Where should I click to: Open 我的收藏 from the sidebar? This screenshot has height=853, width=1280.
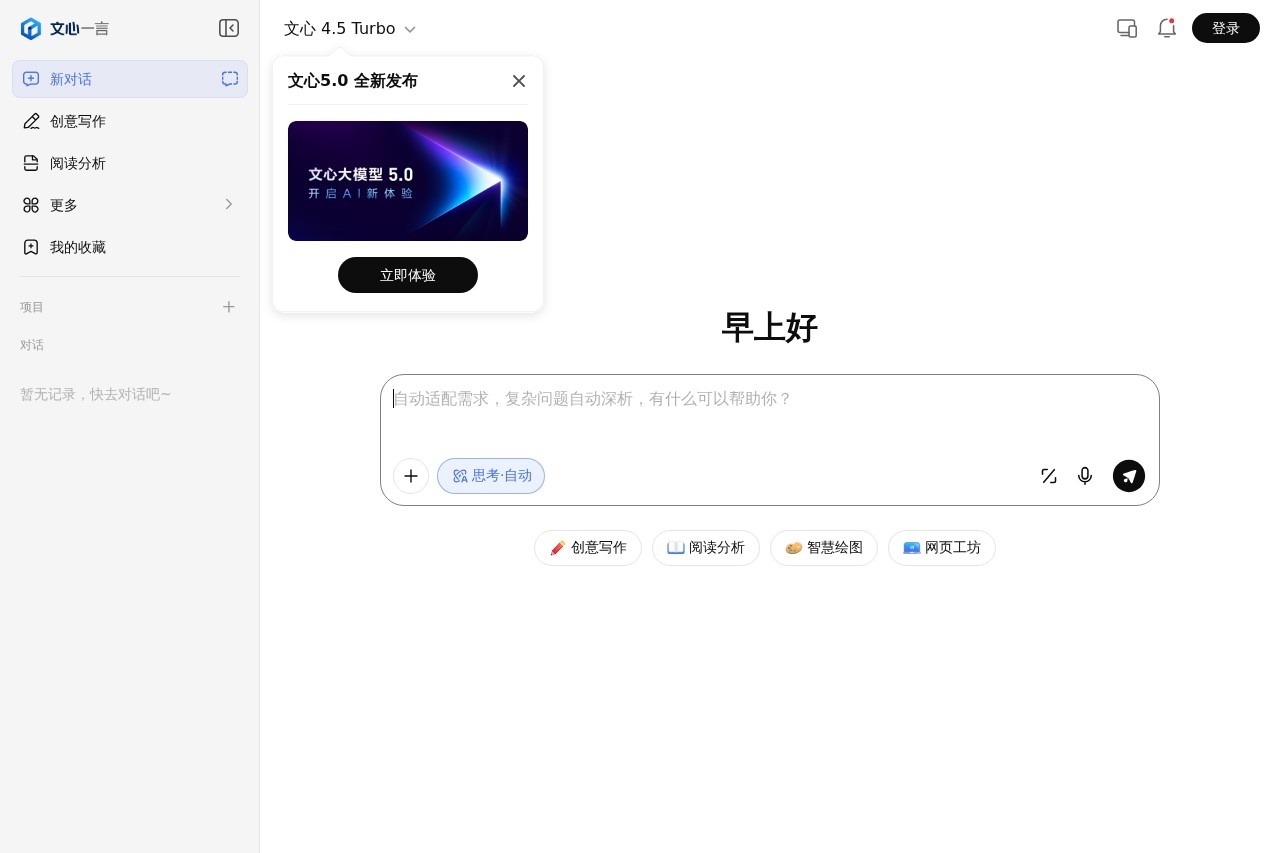coord(78,247)
